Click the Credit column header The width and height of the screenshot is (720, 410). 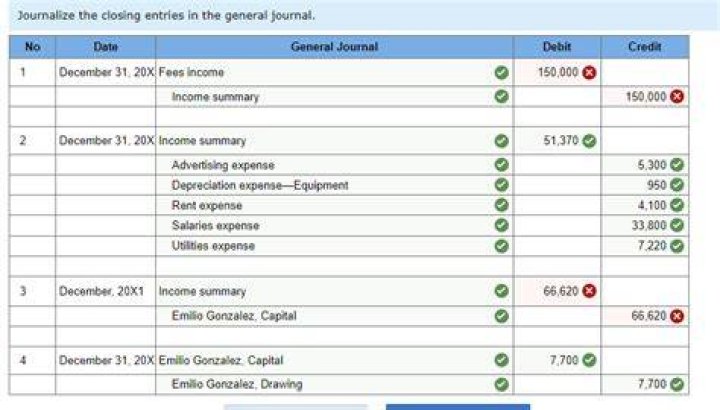coord(645,47)
